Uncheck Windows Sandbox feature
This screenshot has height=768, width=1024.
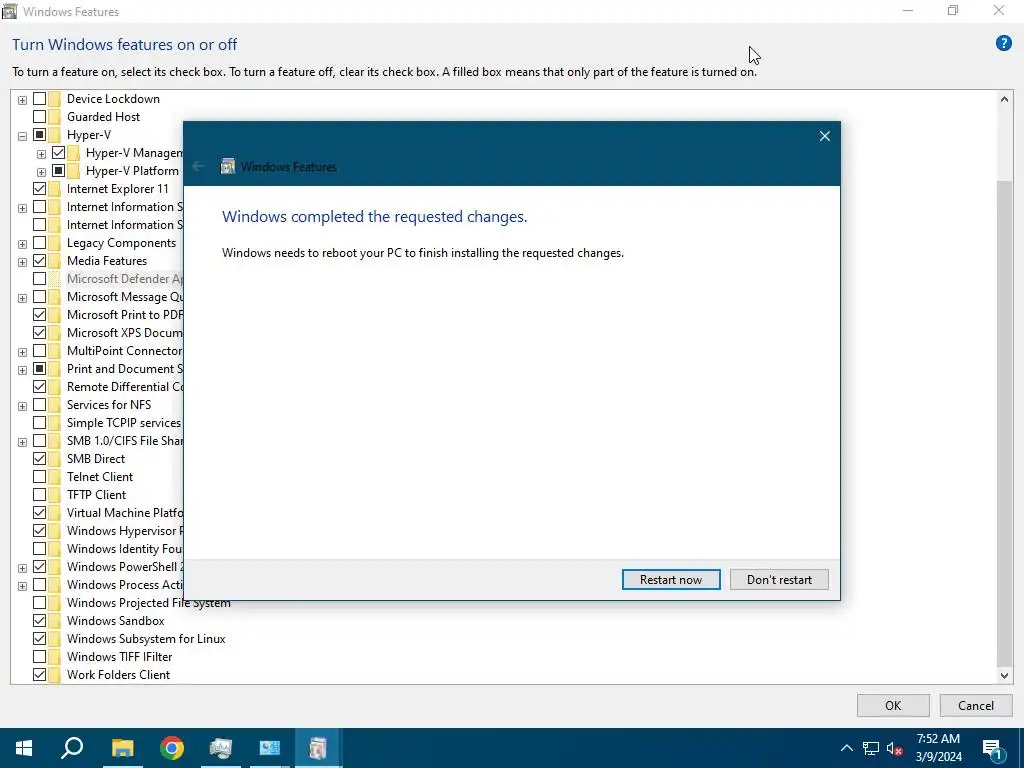(x=39, y=620)
